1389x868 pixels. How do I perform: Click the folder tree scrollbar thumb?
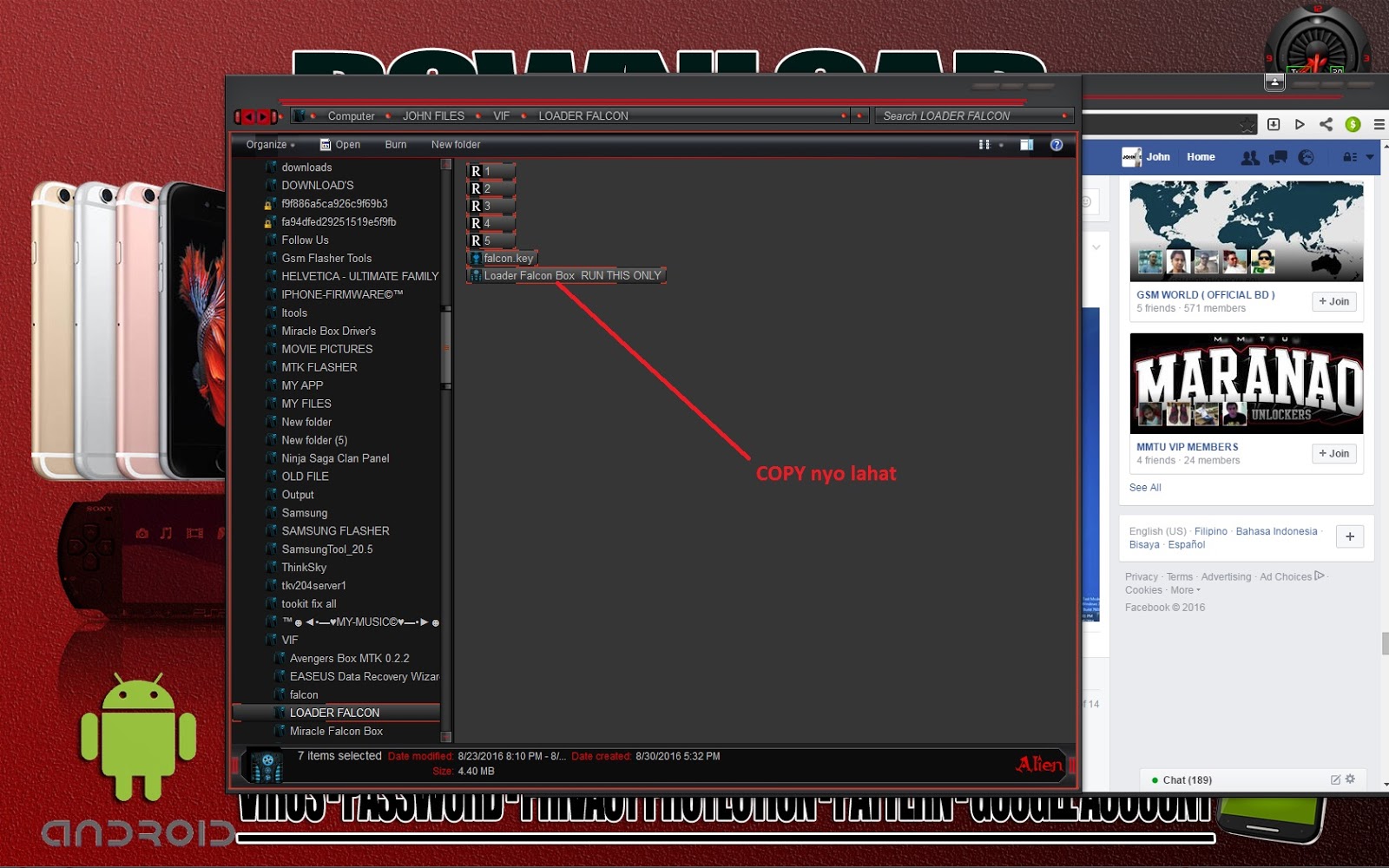click(x=446, y=347)
